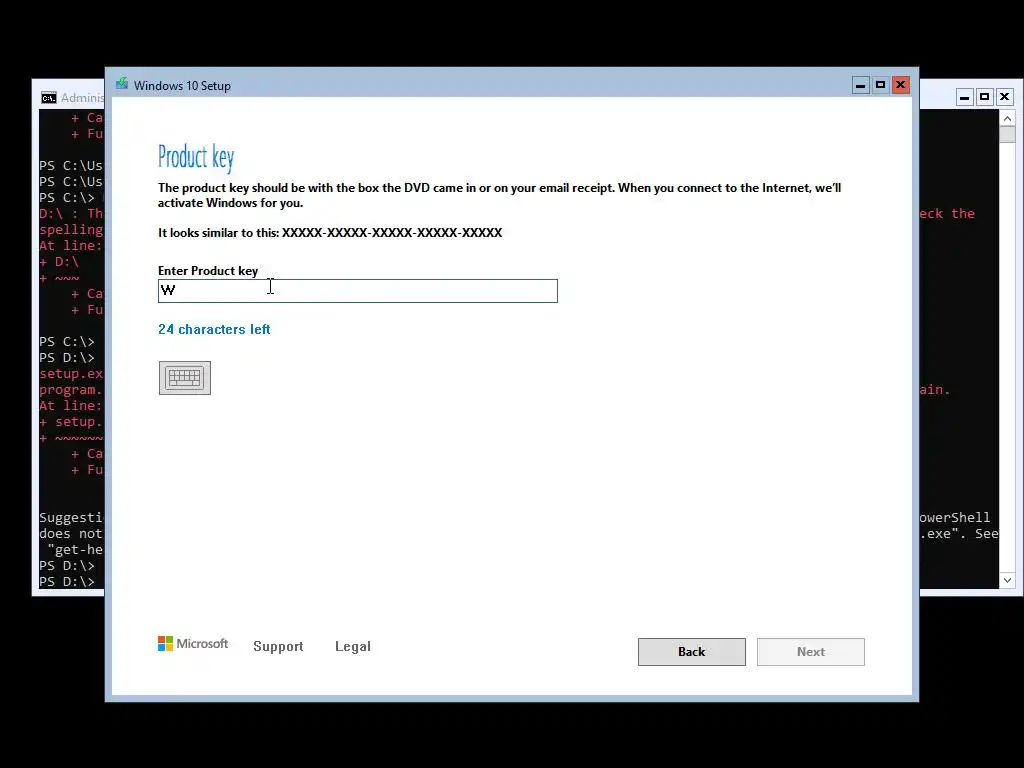
Task: Click the Windows 10 Setup title icon
Action: pyautogui.click(x=122, y=85)
